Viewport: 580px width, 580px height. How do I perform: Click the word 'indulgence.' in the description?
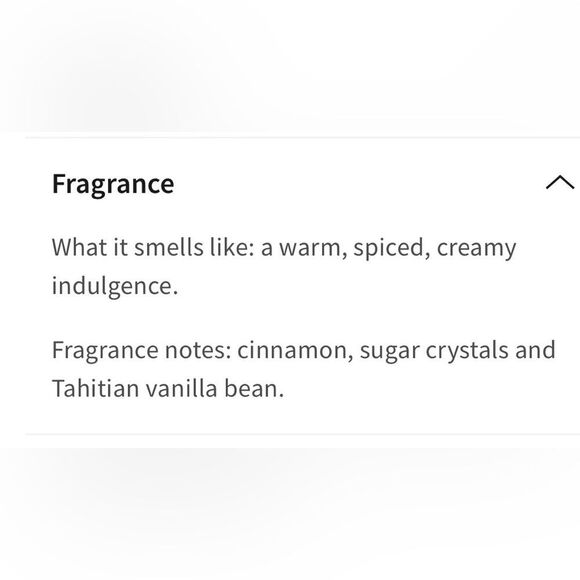click(x=115, y=286)
